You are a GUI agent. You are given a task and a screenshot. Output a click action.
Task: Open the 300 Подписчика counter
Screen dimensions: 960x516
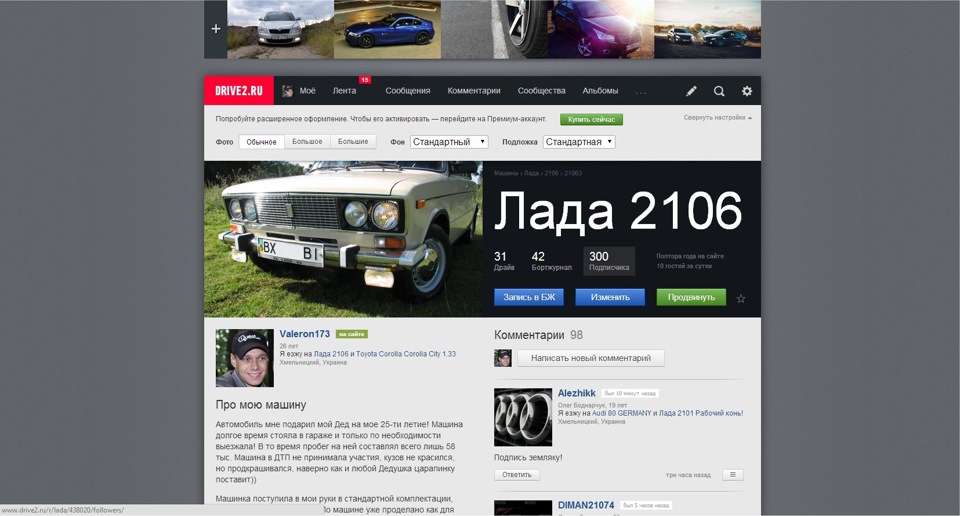(609, 261)
